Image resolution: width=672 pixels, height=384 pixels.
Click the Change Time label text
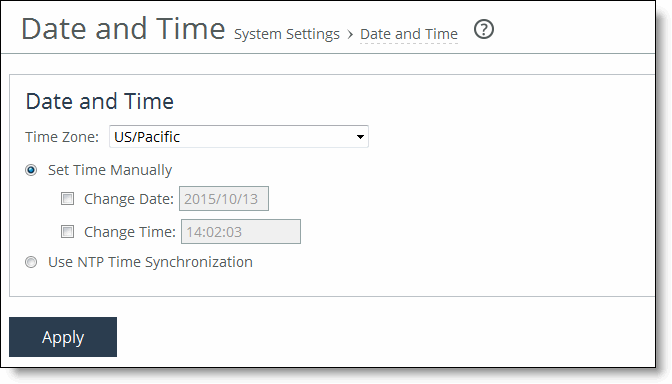pyautogui.click(x=130, y=232)
